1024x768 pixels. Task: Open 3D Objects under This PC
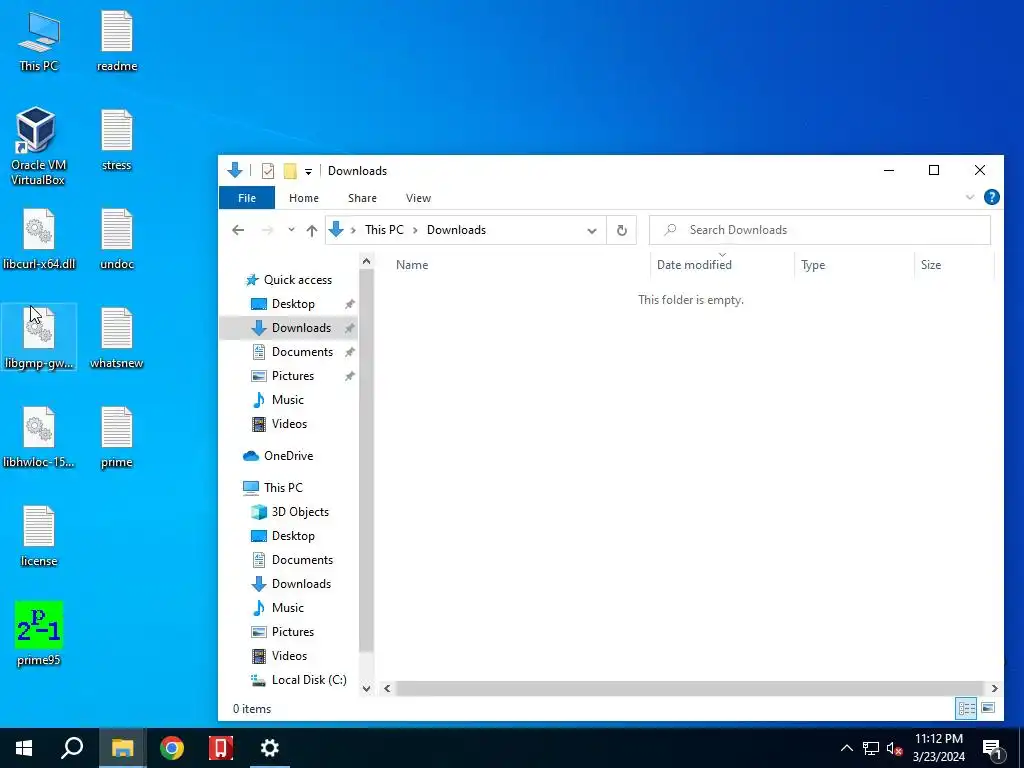coord(300,511)
